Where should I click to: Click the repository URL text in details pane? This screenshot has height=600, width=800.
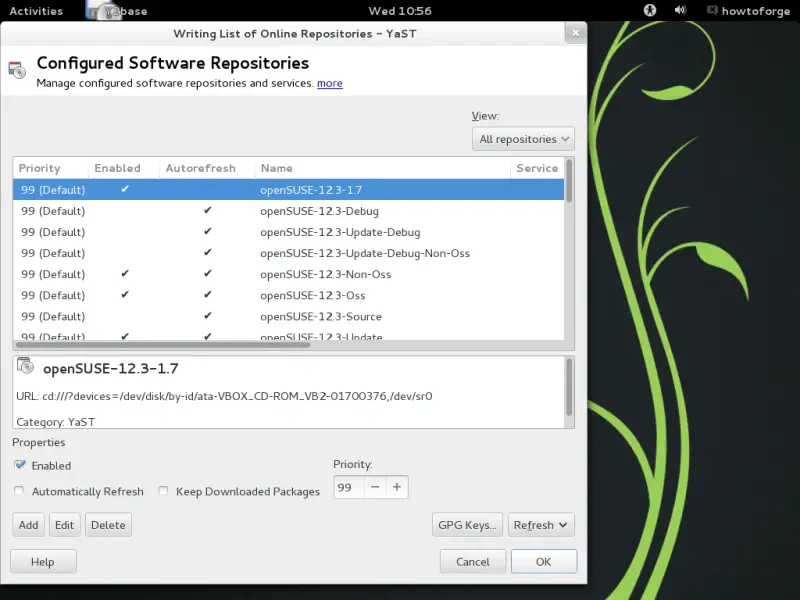224,396
